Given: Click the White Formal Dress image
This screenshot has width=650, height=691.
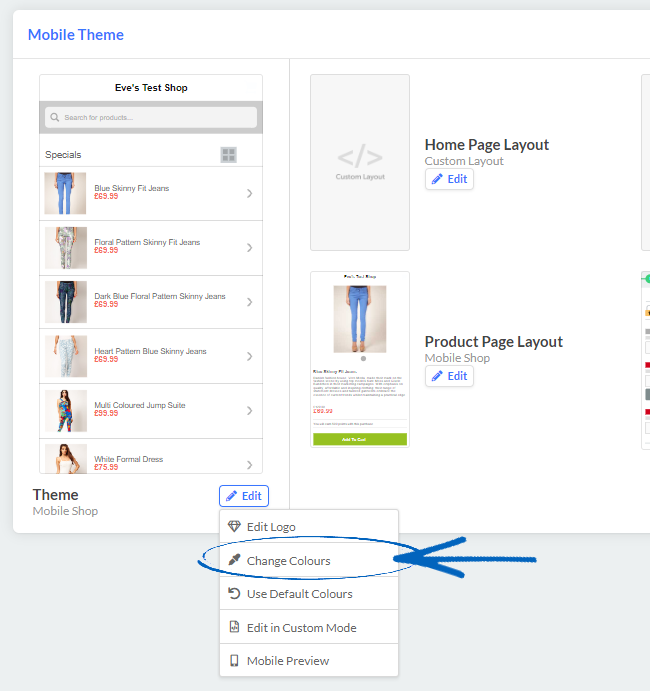Looking at the screenshot, I should (66, 459).
